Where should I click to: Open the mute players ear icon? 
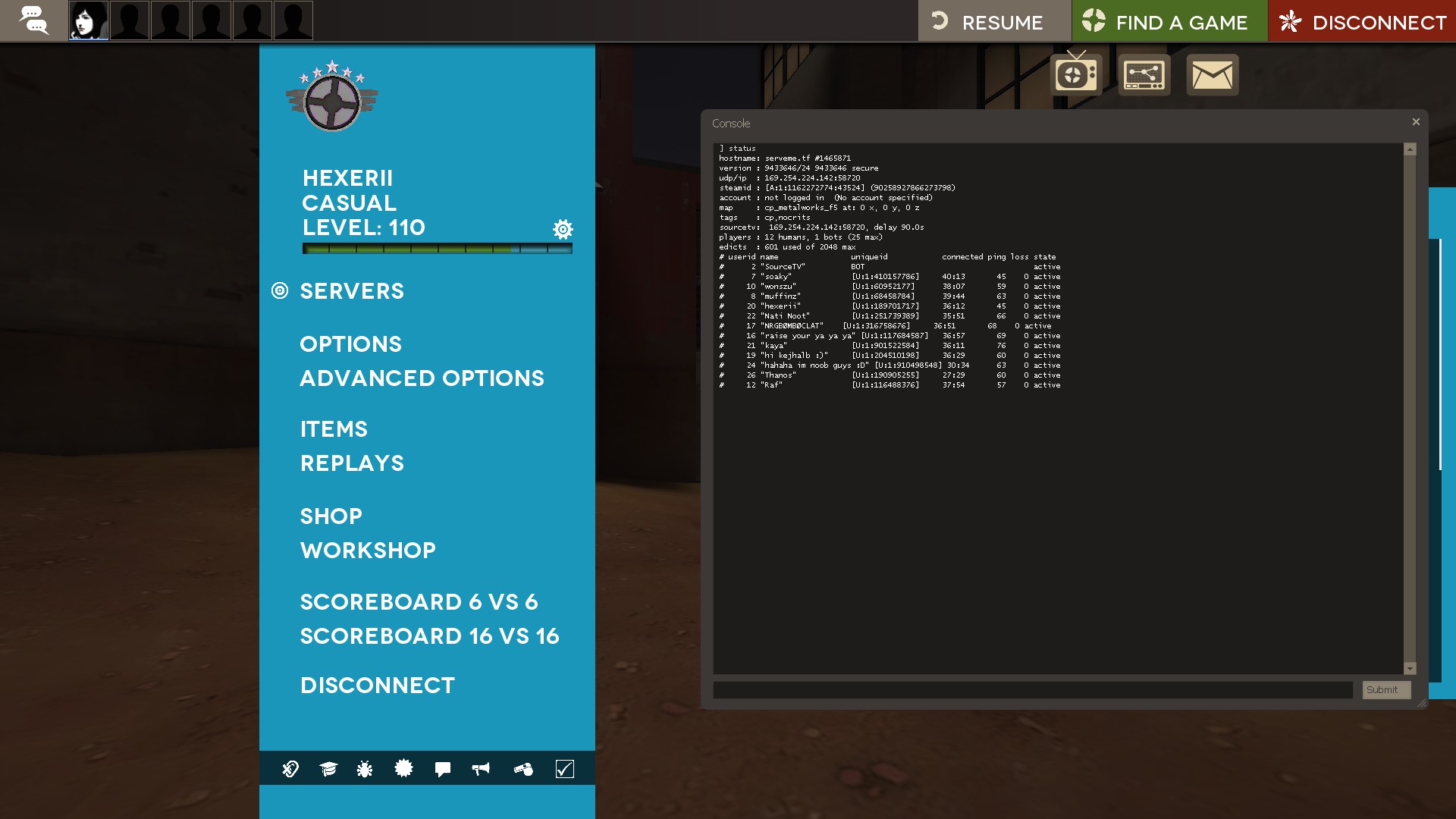290,769
